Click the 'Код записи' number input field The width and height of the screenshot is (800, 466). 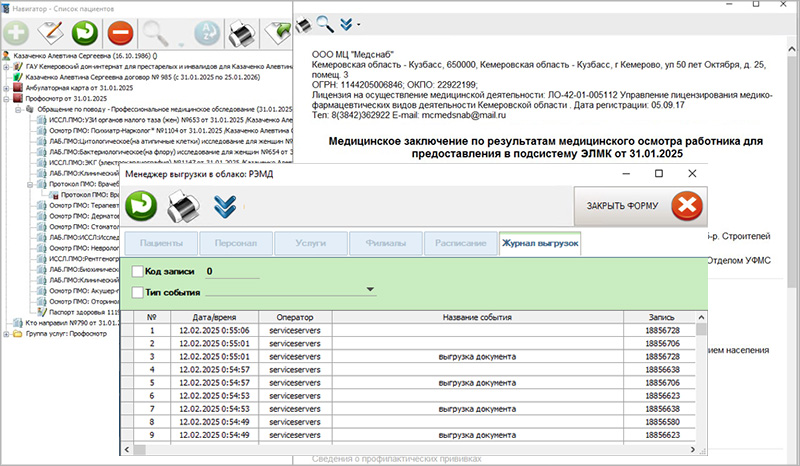click(x=230, y=270)
